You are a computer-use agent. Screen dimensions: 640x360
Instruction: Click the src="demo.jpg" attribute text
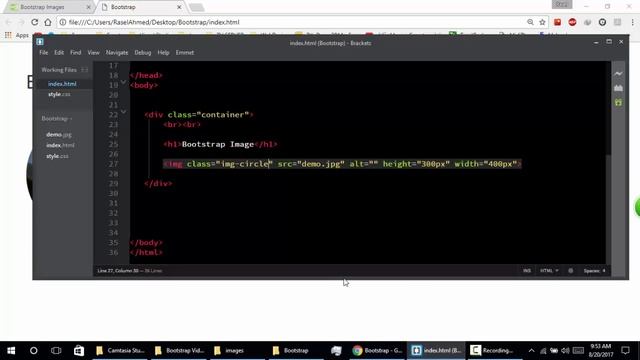[311, 164]
